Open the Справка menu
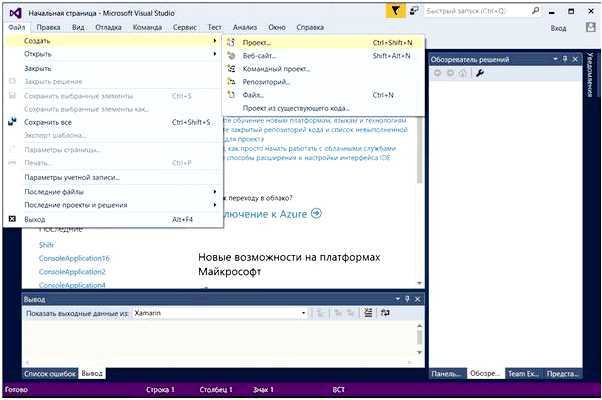The height and width of the screenshot is (400, 602). [x=310, y=27]
